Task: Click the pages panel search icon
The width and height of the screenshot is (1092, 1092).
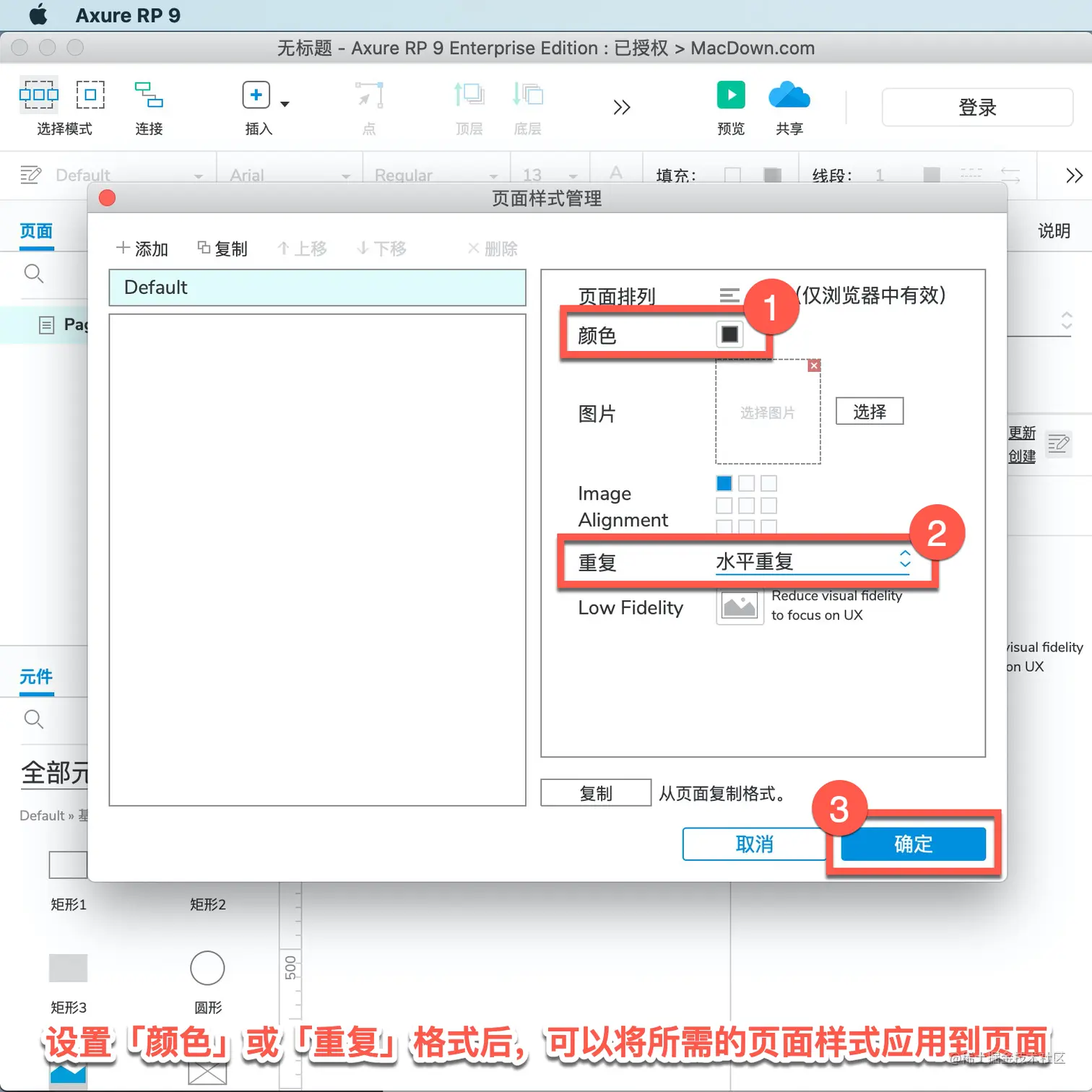Action: [34, 274]
